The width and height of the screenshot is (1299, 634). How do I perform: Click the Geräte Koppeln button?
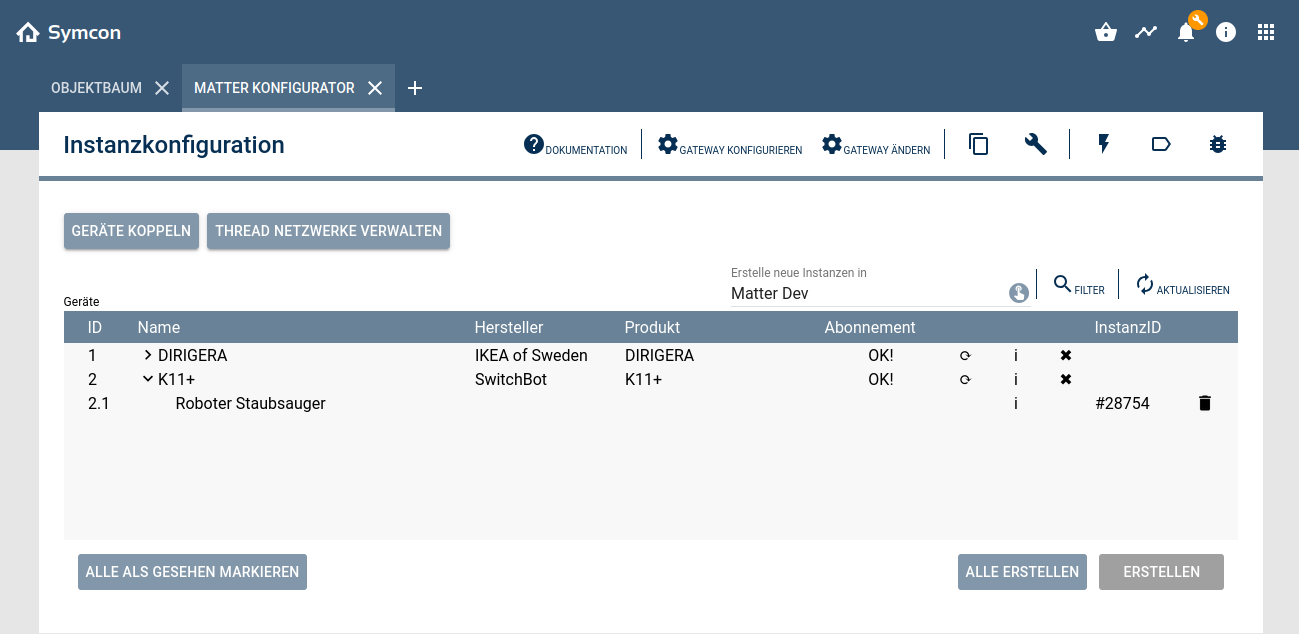click(132, 231)
